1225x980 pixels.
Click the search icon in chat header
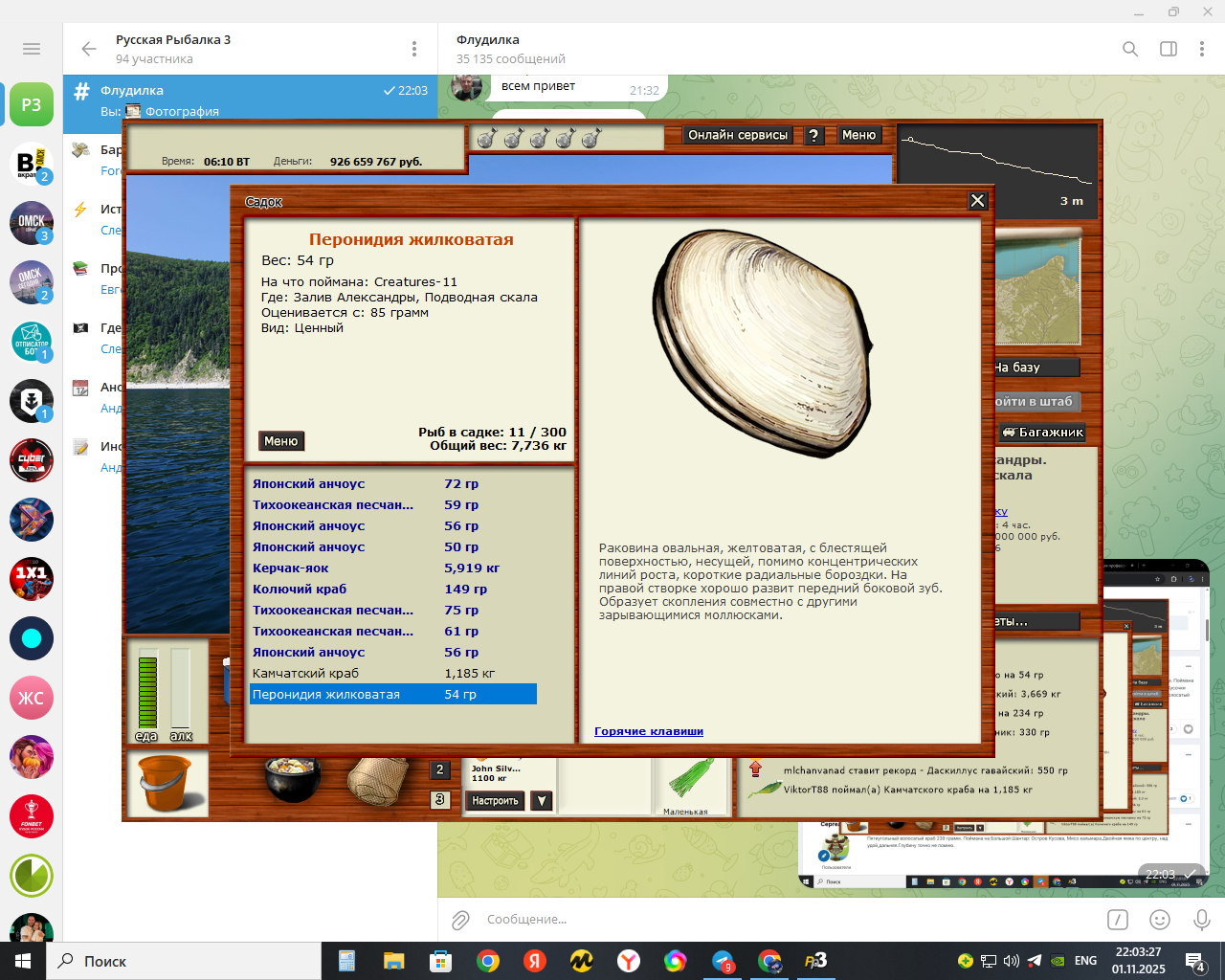coord(1130,49)
